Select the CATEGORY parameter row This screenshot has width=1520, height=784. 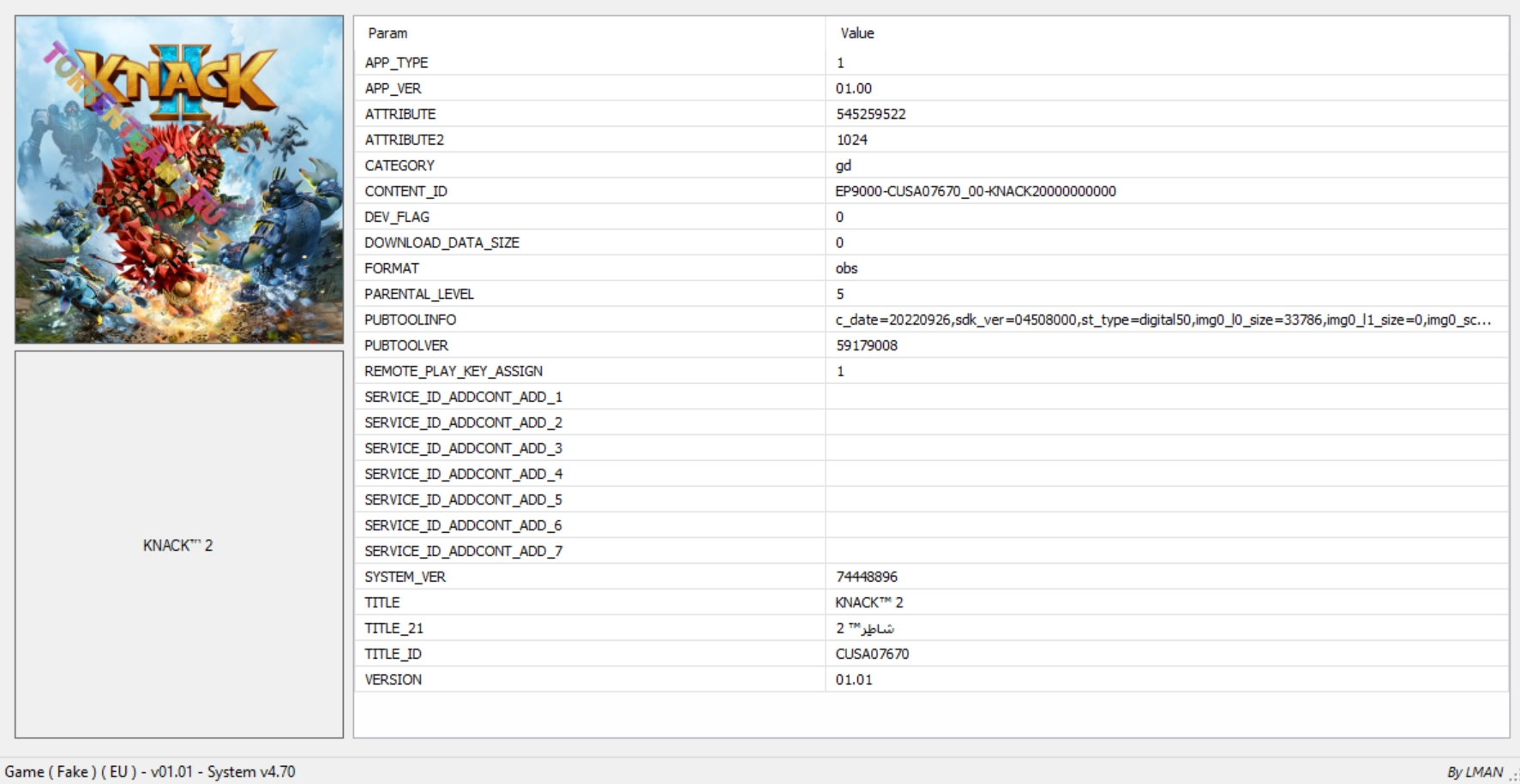coord(400,165)
